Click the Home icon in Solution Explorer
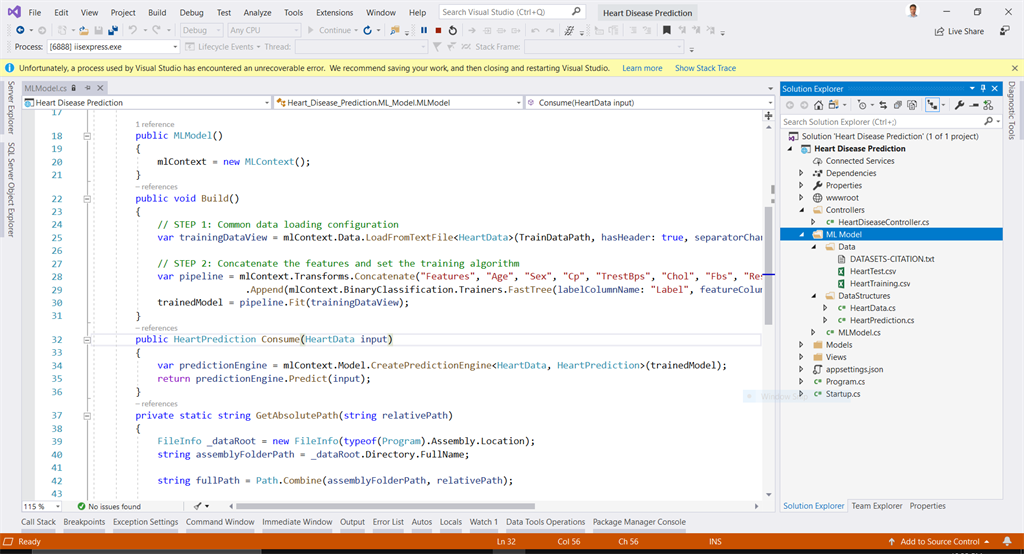The height and width of the screenshot is (554, 1024). pos(818,105)
